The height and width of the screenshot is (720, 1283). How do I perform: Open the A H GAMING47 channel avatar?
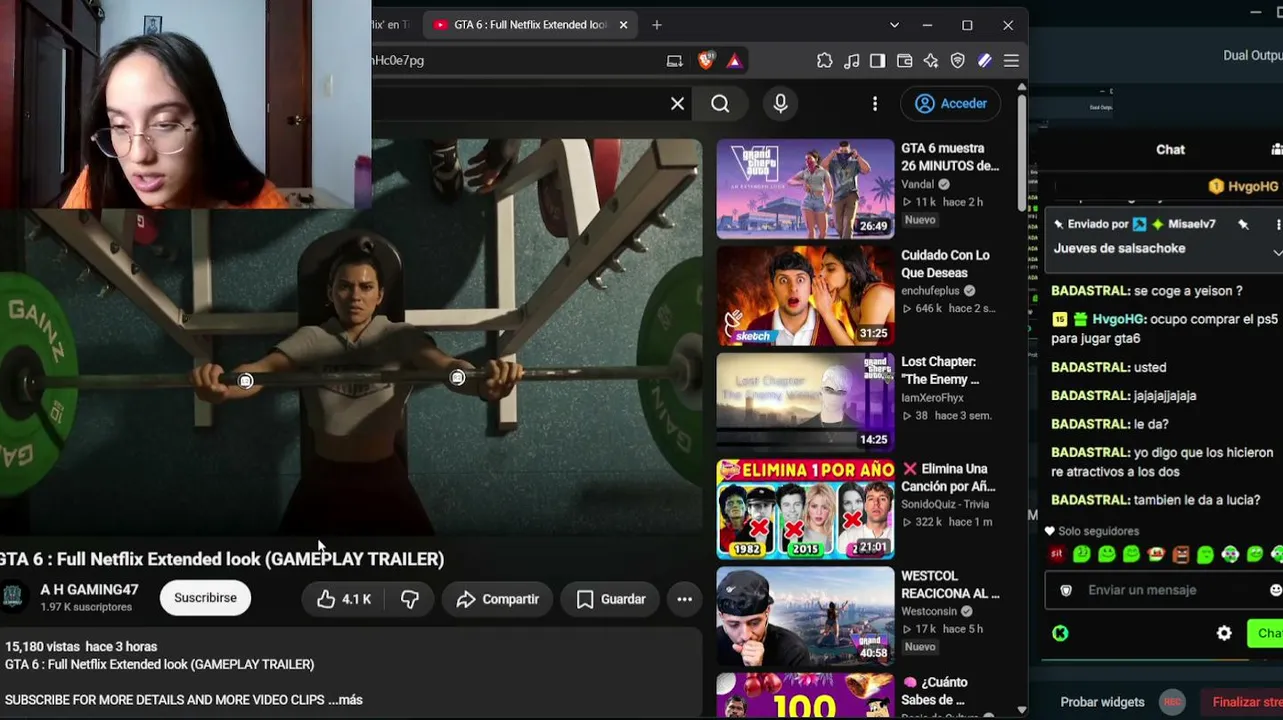coord(13,597)
